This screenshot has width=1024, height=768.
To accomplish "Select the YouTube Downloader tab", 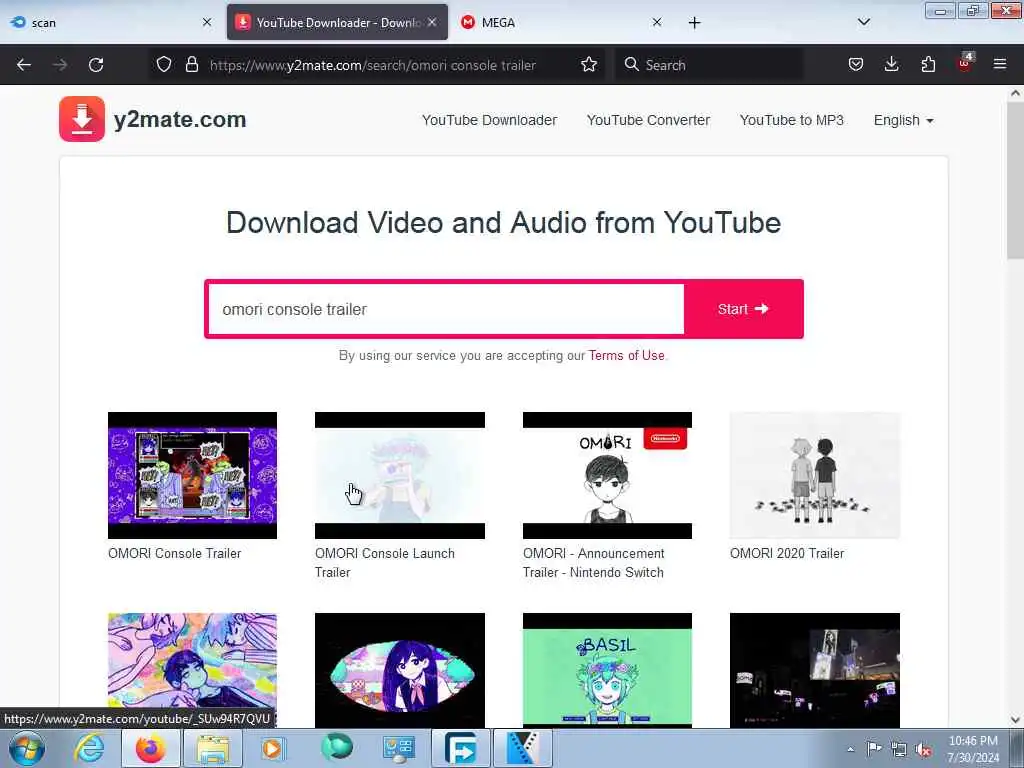I will [337, 22].
